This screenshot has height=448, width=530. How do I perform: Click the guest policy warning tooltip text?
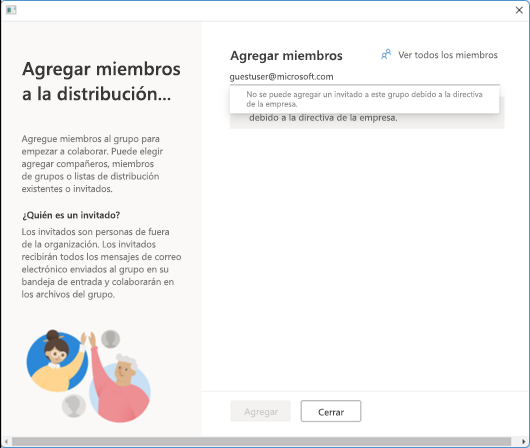pos(364,99)
